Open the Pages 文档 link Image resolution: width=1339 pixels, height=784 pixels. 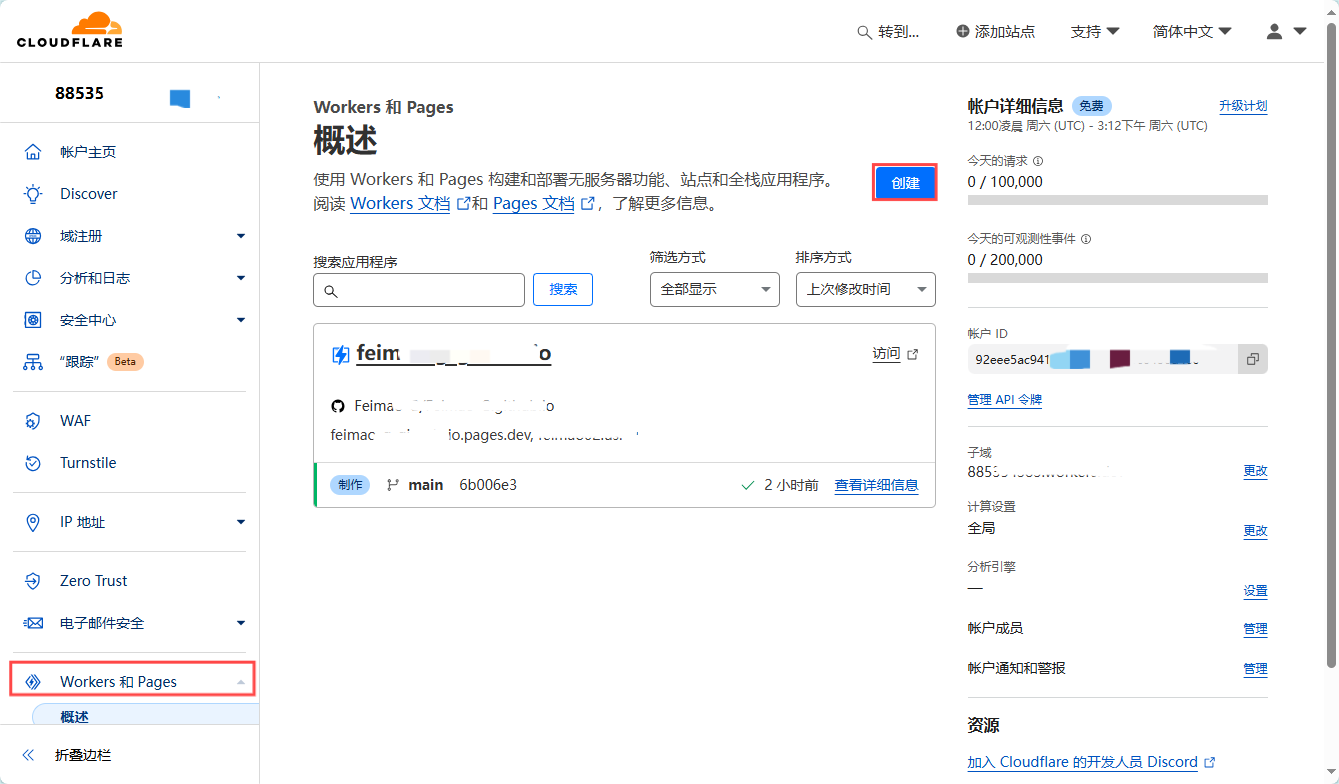coord(534,203)
